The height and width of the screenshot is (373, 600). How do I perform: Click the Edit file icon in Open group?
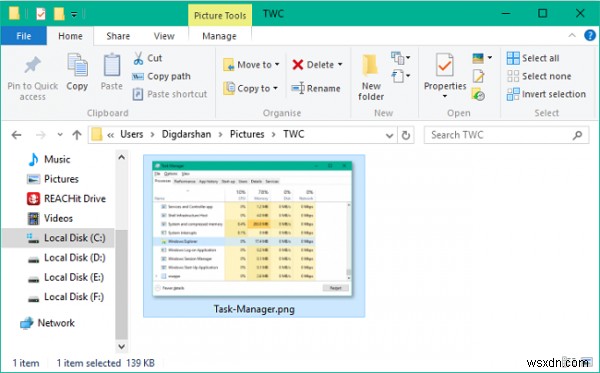tap(478, 76)
